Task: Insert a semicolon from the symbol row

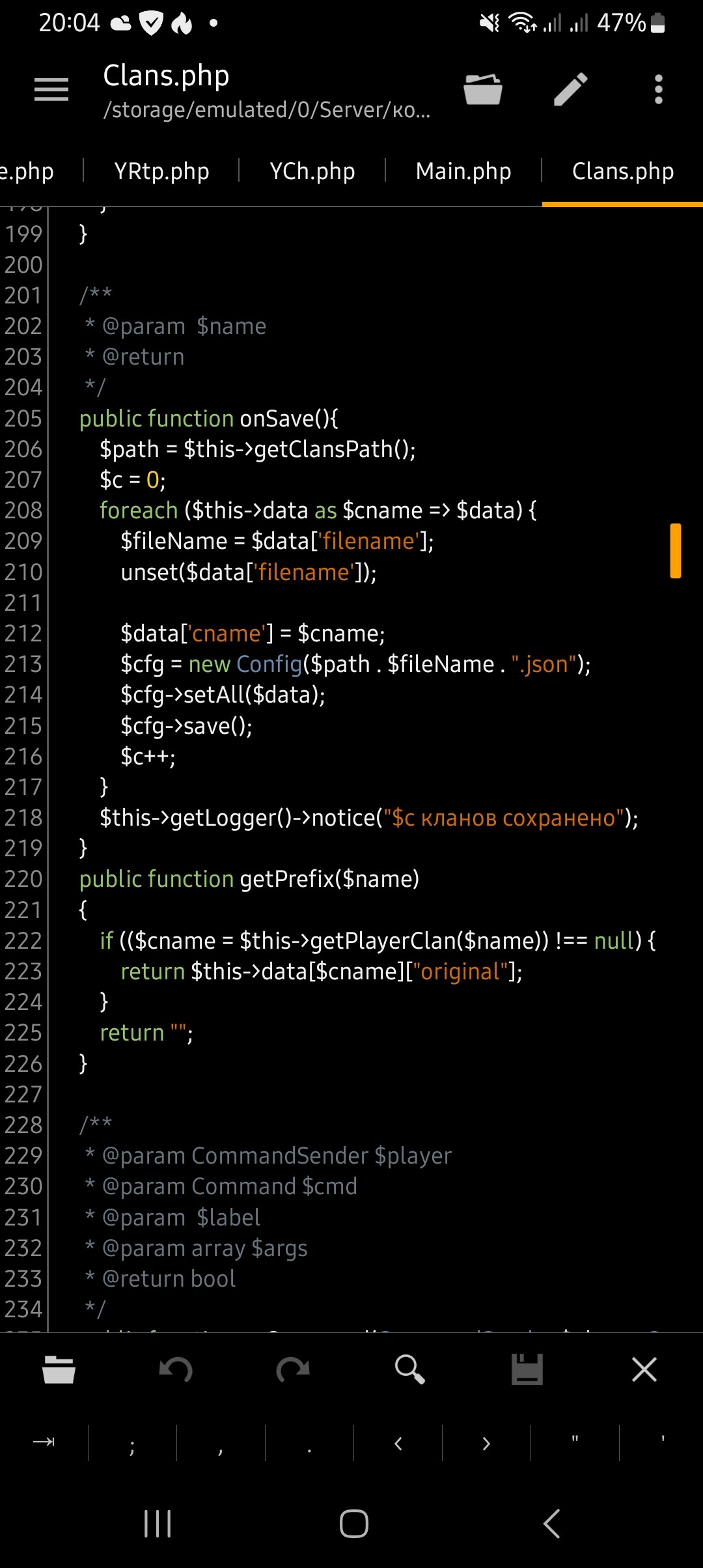Action: [132, 1444]
